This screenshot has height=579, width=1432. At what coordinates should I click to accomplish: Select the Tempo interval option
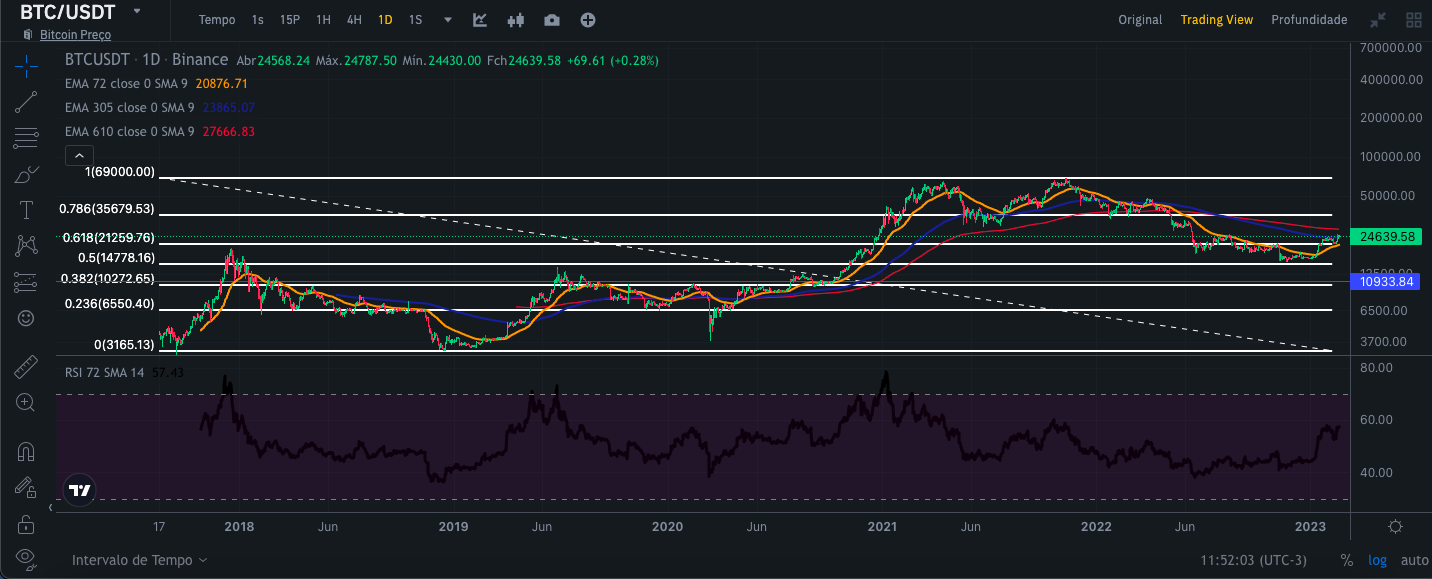pos(217,20)
